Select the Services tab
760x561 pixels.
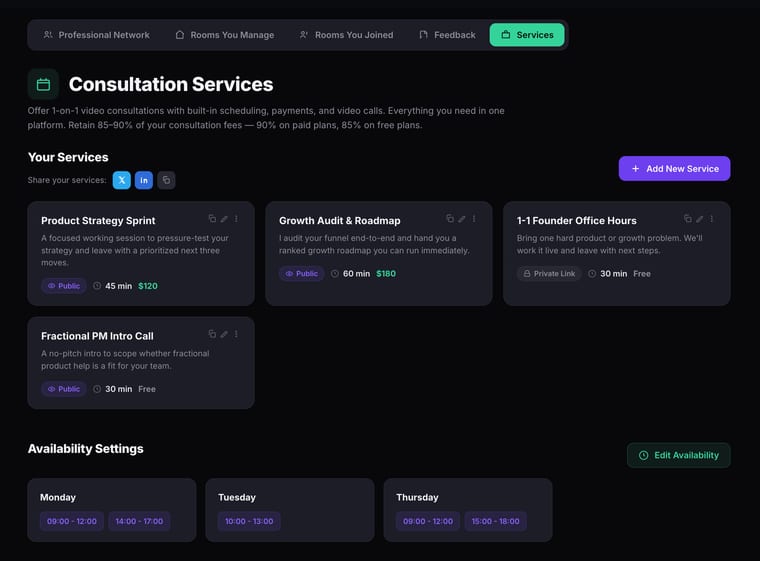pyautogui.click(x=527, y=35)
